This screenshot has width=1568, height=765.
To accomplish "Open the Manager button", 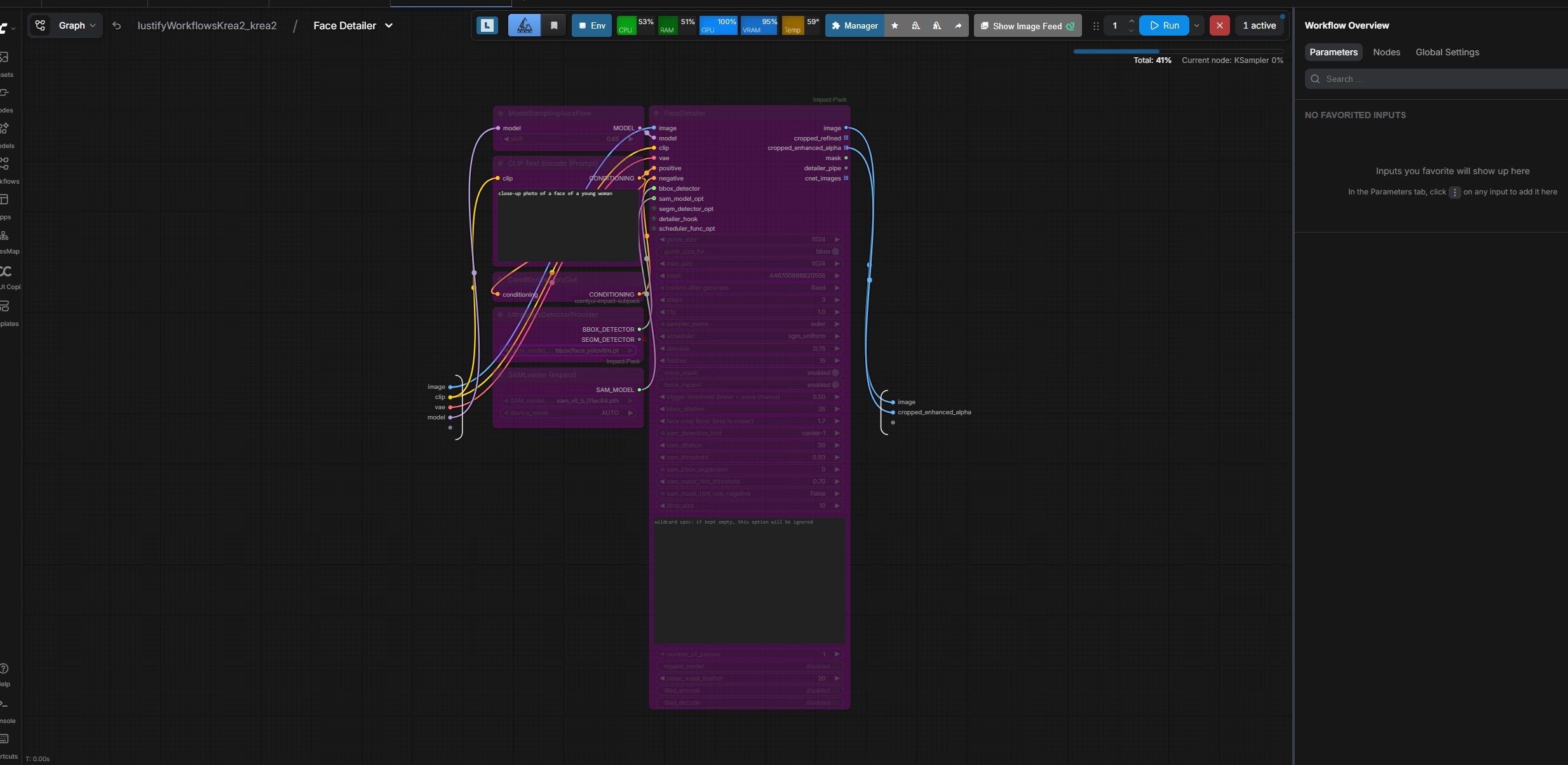I will tap(855, 25).
